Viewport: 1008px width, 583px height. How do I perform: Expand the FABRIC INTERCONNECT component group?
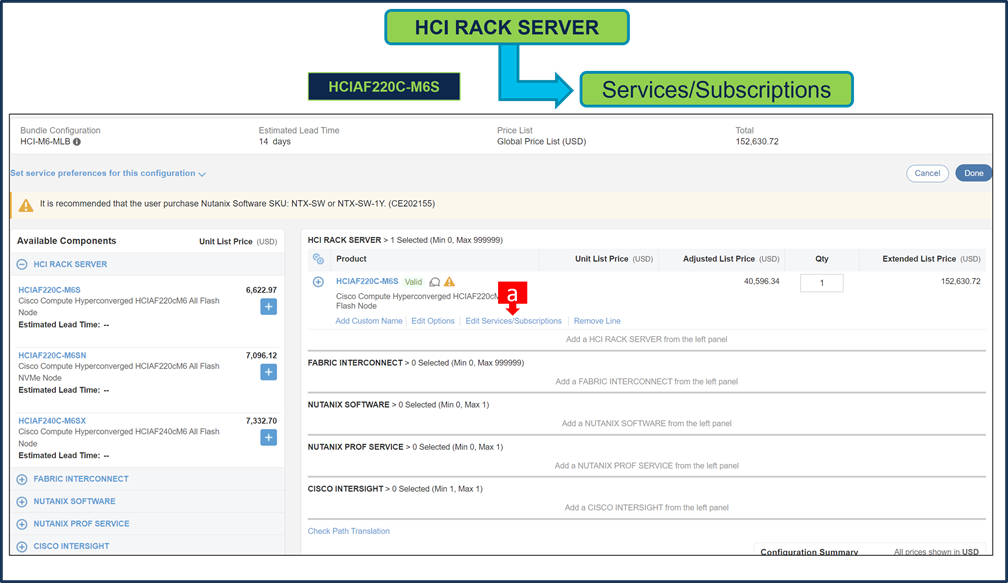coord(22,479)
